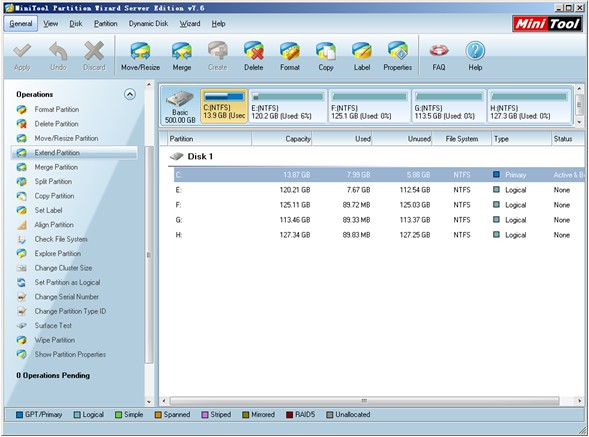Click the Copy toolbar icon
589x437 pixels.
(326, 51)
